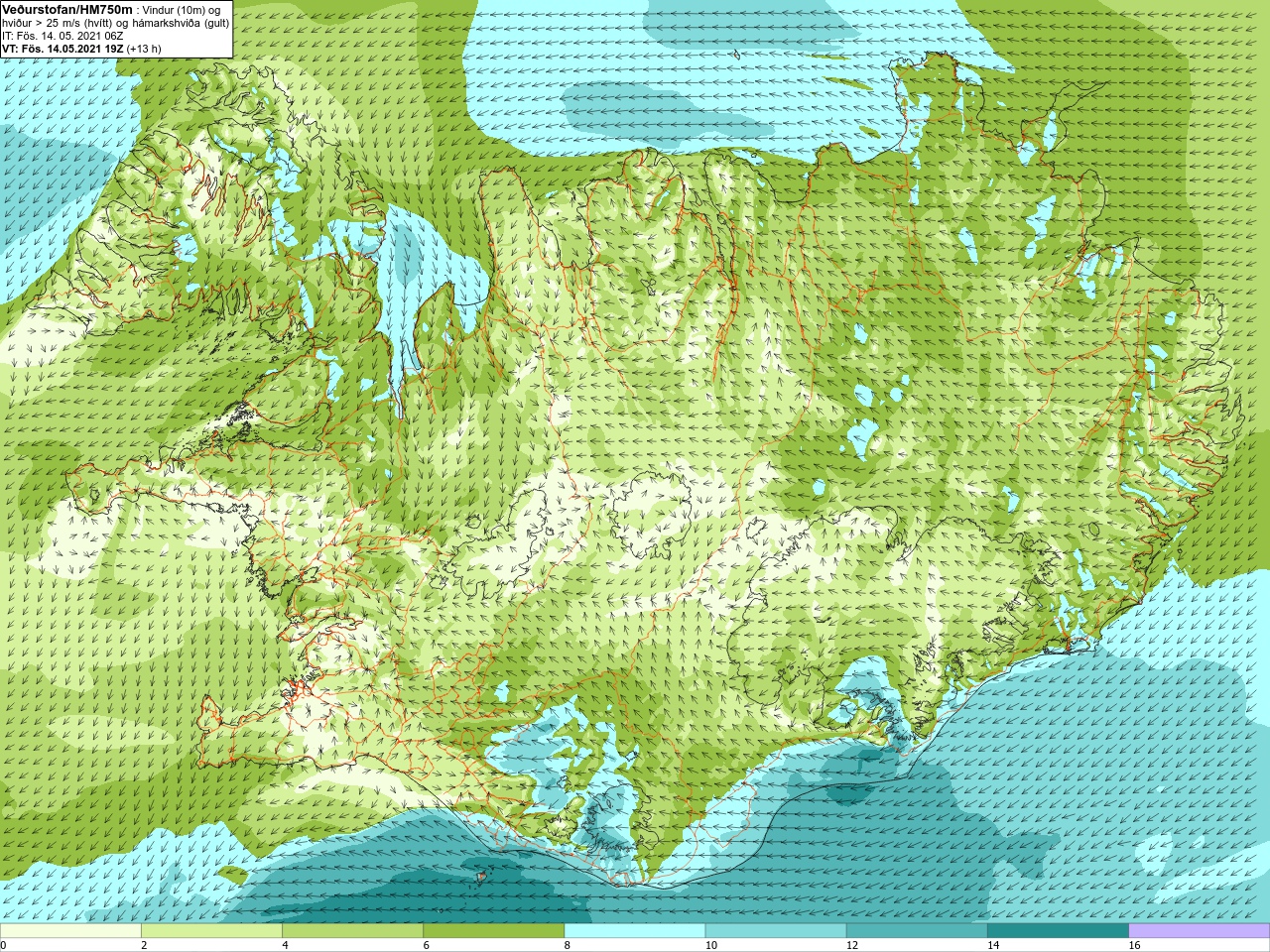Viewport: 1270px width, 952px height.
Task: Click the 'hviður > 25 m/s (hvítt)' caption line
Action: click(x=116, y=23)
